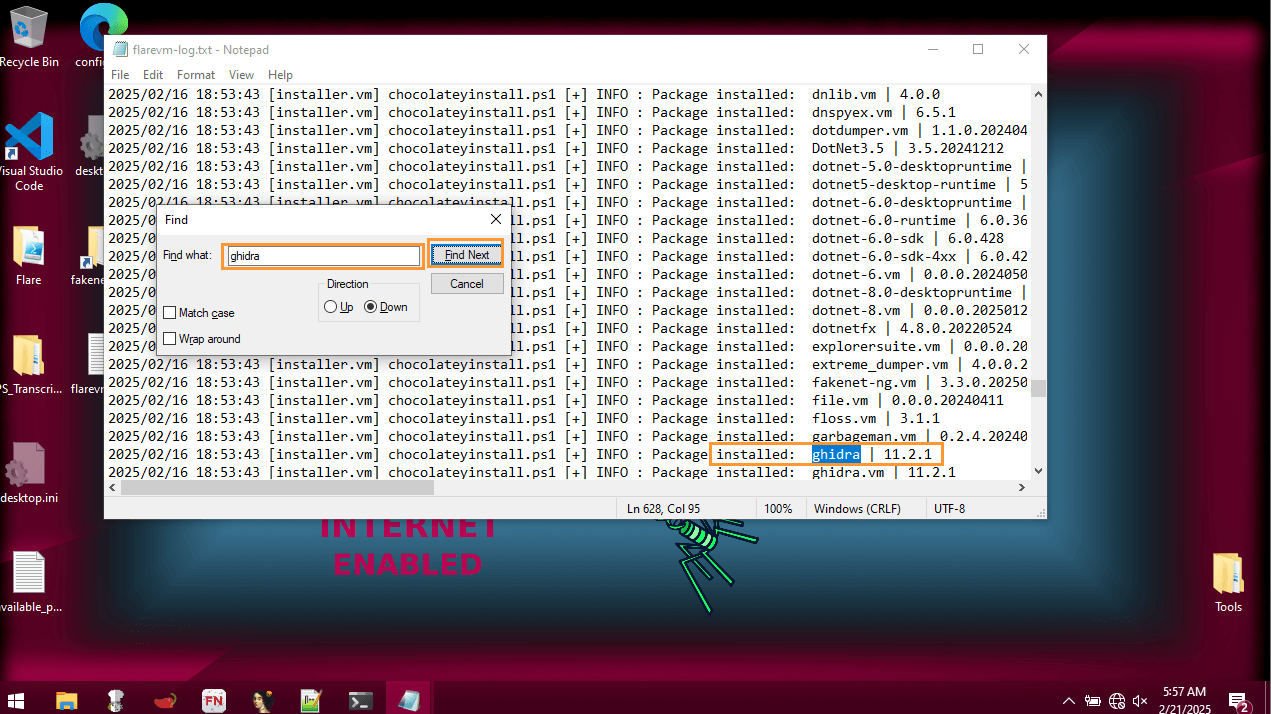Image resolution: width=1271 pixels, height=714 pixels.
Task: Click the 'floss.vm | 3.1.1' log entry
Action: [876, 419]
